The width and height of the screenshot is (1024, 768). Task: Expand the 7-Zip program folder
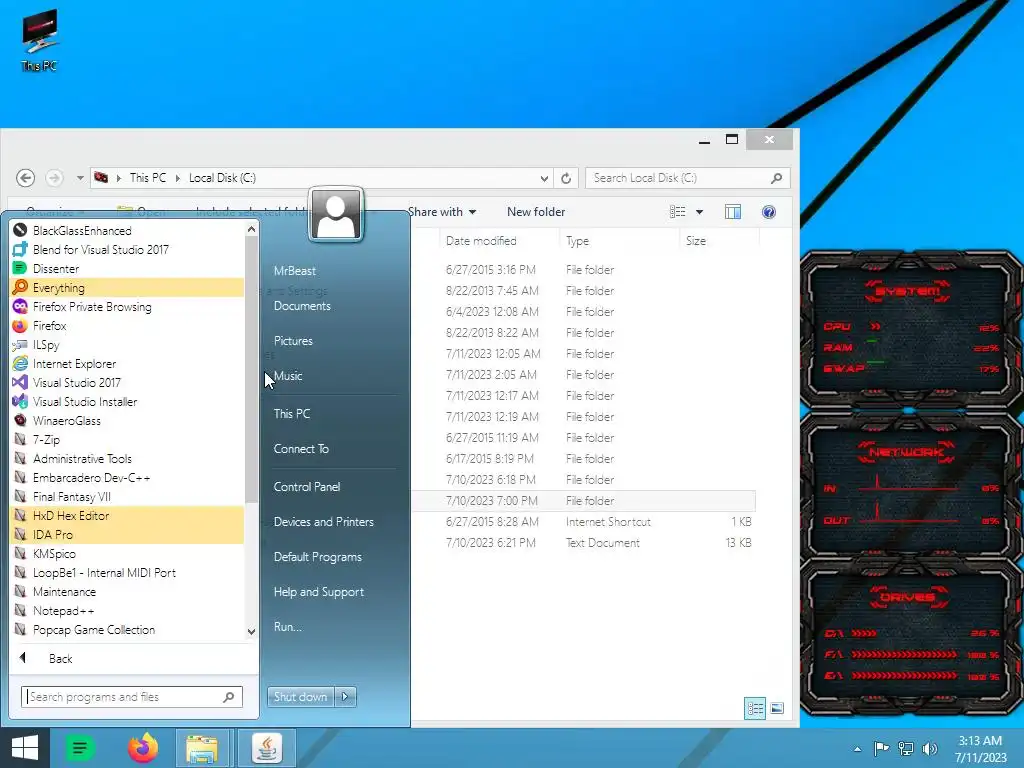click(x=127, y=440)
